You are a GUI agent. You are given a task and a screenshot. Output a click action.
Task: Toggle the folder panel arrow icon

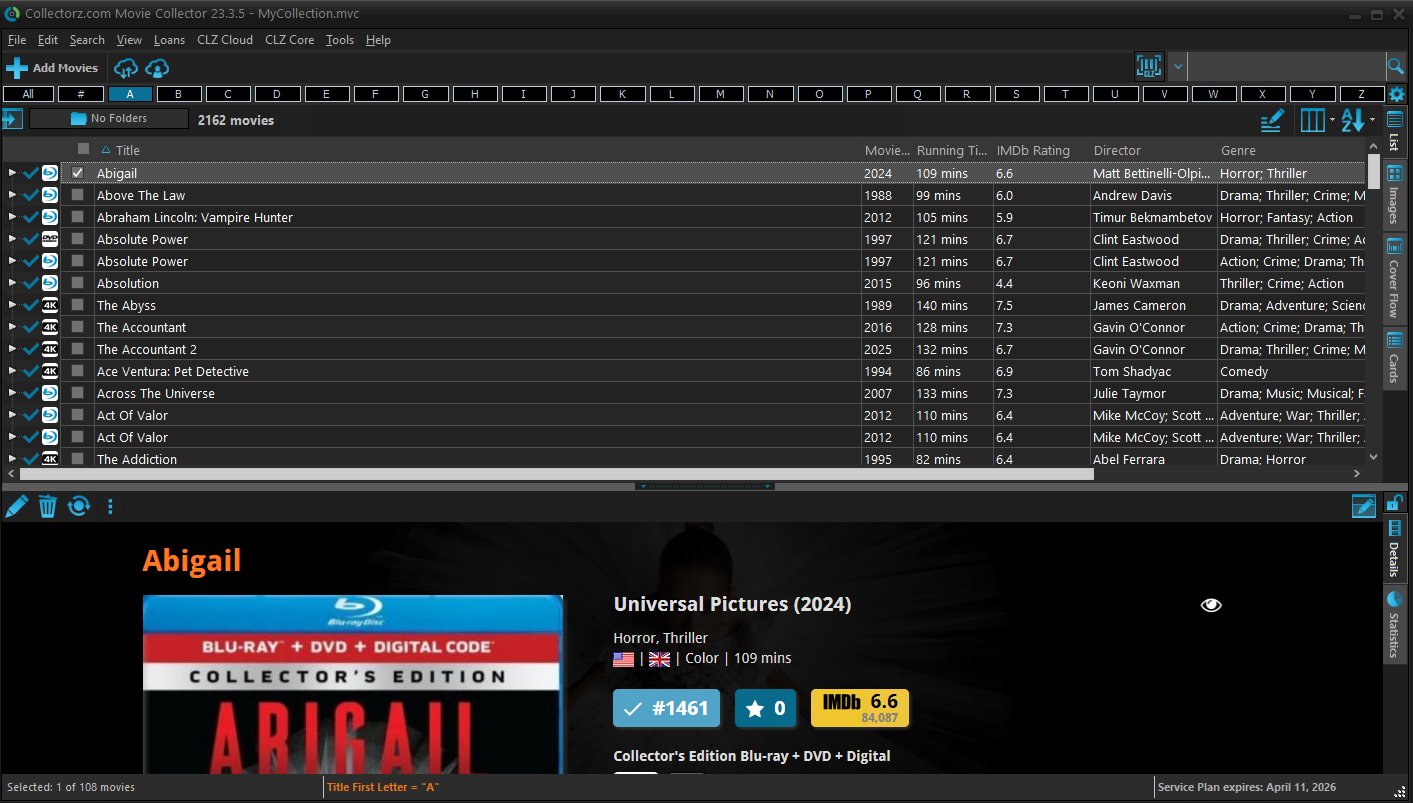point(12,119)
